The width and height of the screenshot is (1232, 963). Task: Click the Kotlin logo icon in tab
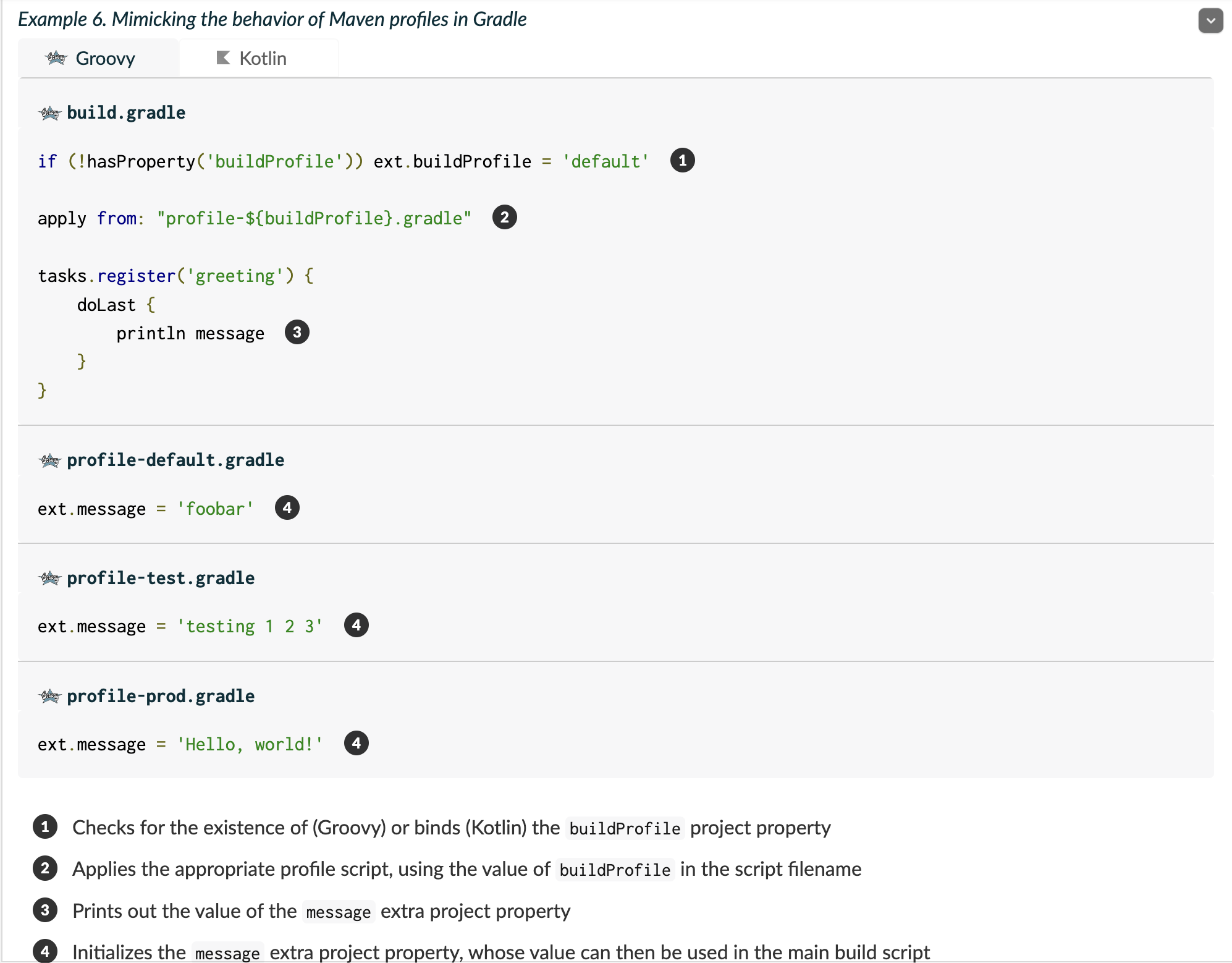click(223, 58)
